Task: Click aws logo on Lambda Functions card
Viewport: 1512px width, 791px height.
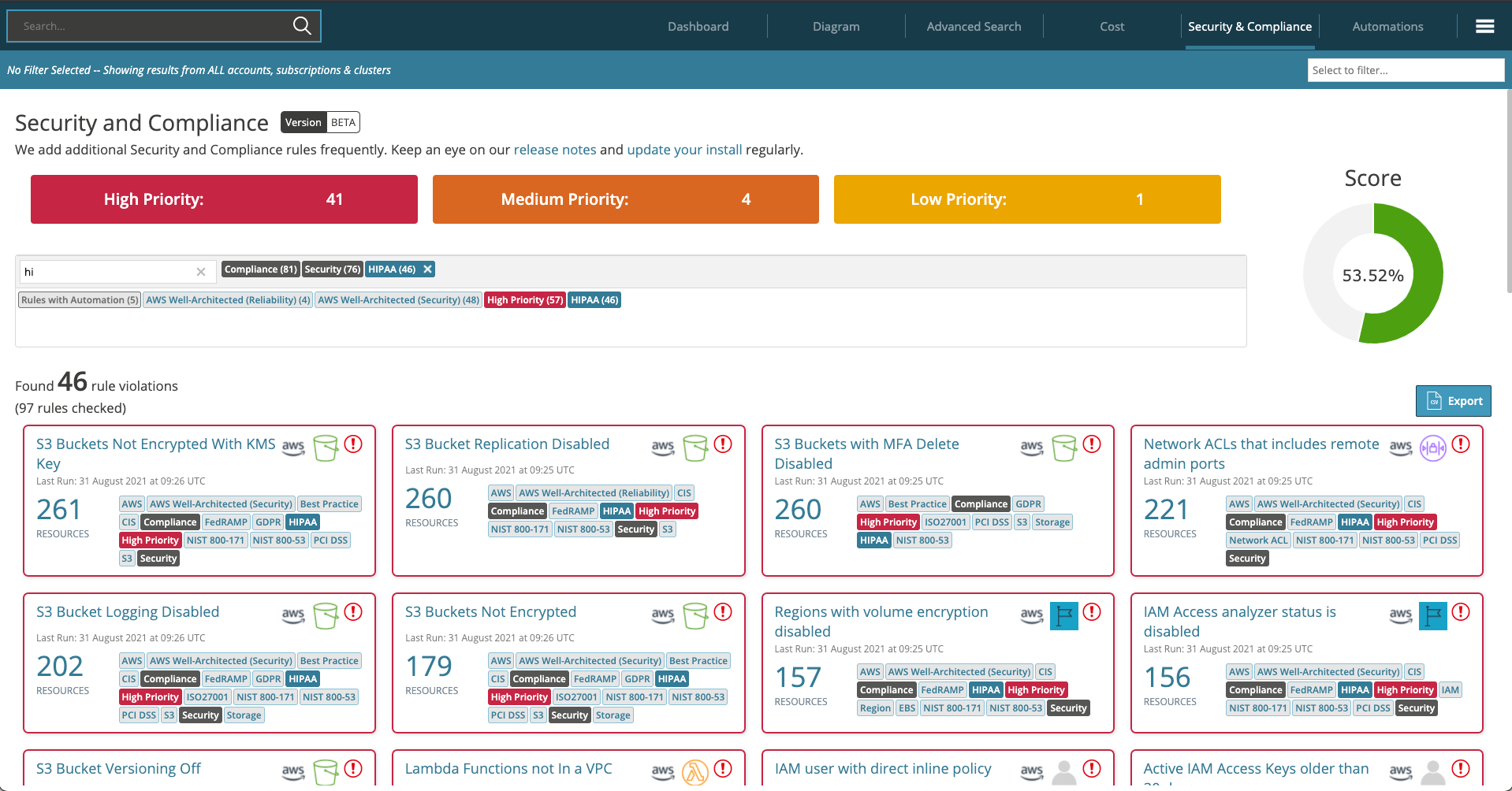Action: coord(663,771)
